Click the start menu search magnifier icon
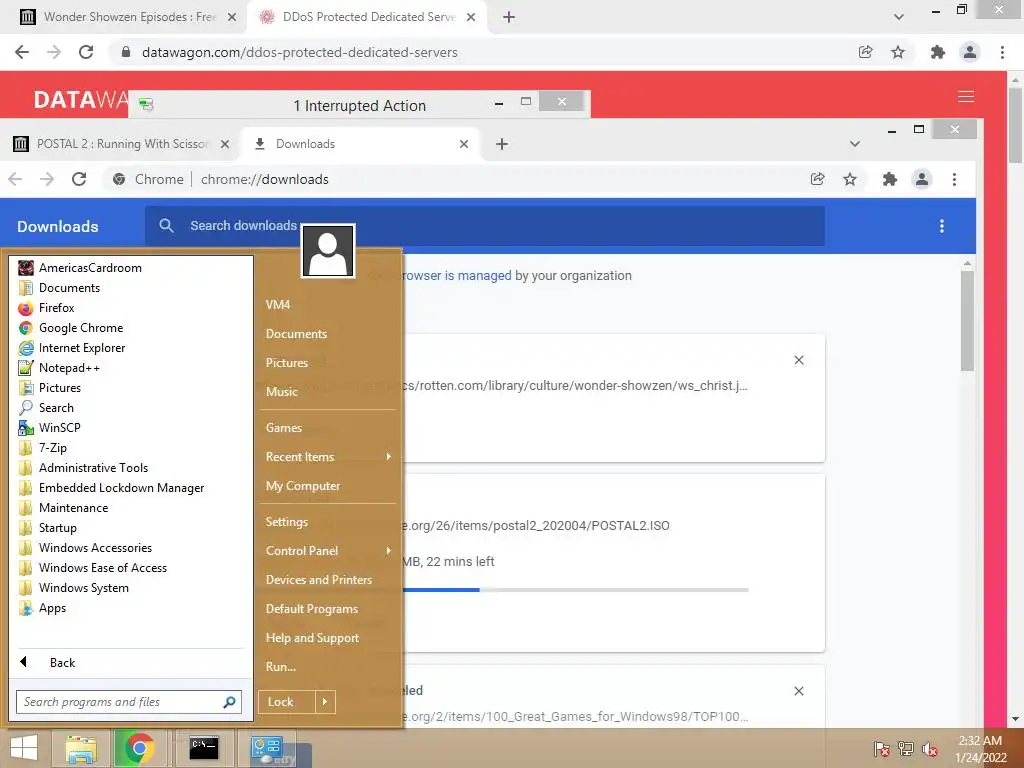This screenshot has height=768, width=1024. pyautogui.click(x=229, y=702)
